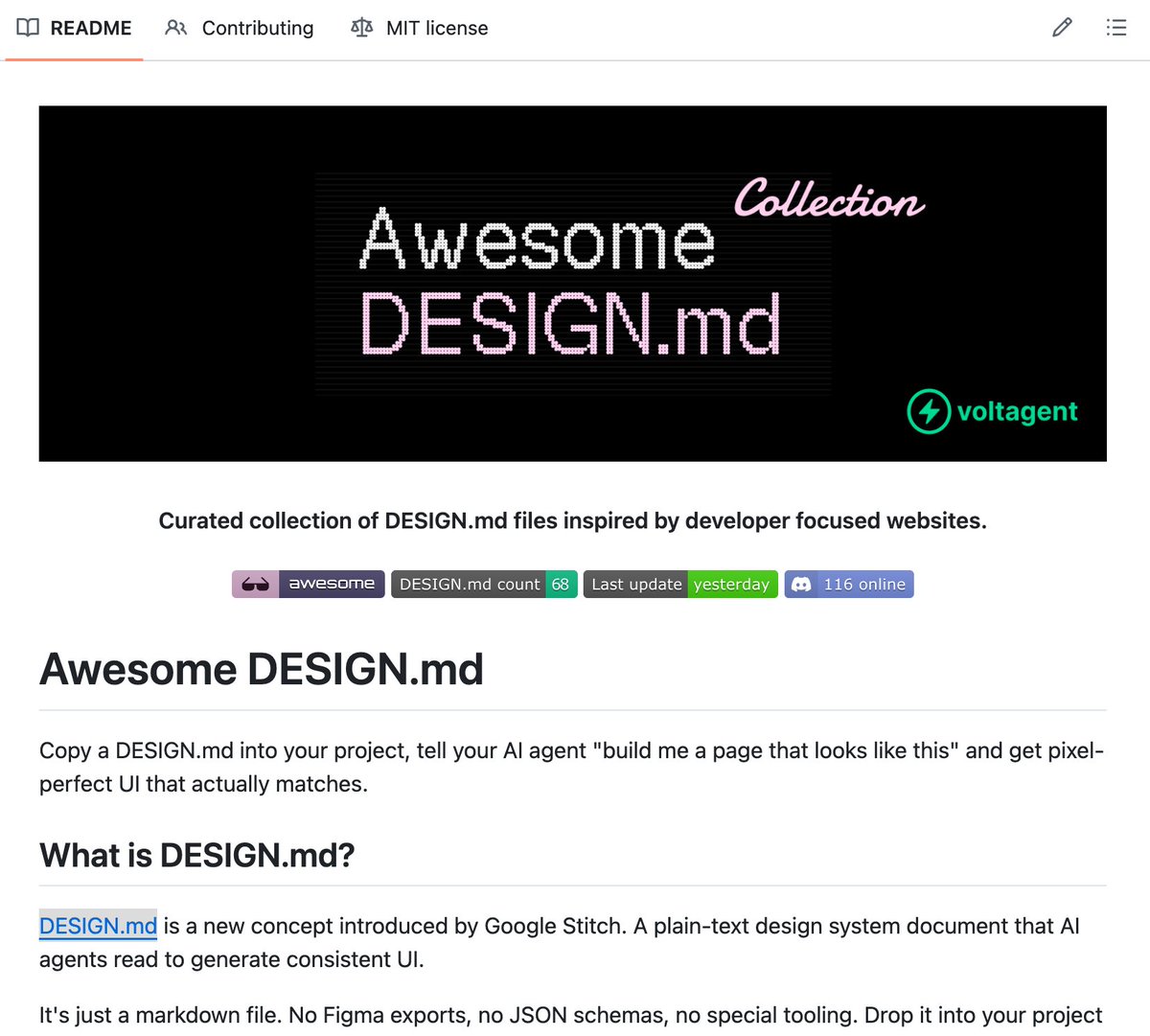Viewport: 1150px width, 1036px height.
Task: Click the Curated collection of DESIGN.md tagline
Action: pyautogui.click(x=572, y=520)
